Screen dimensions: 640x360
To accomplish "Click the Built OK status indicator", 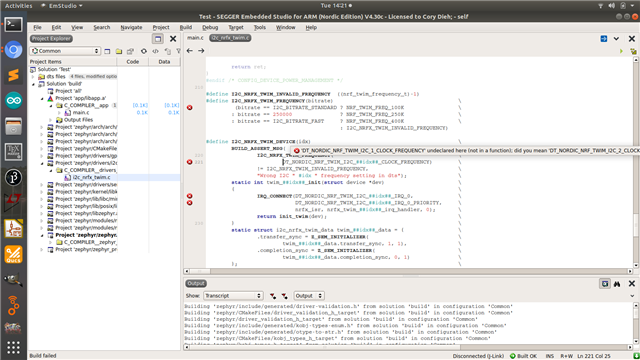I will (x=524, y=356).
